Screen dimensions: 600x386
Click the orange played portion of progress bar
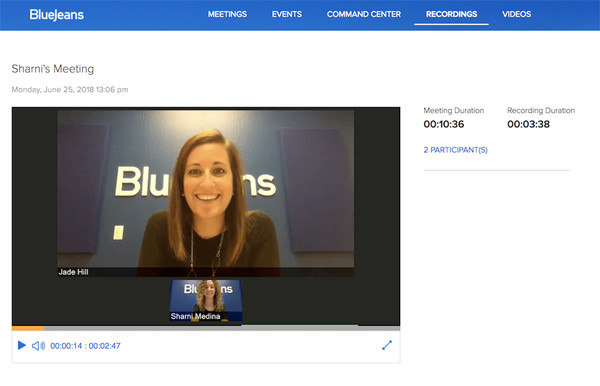tap(28, 328)
